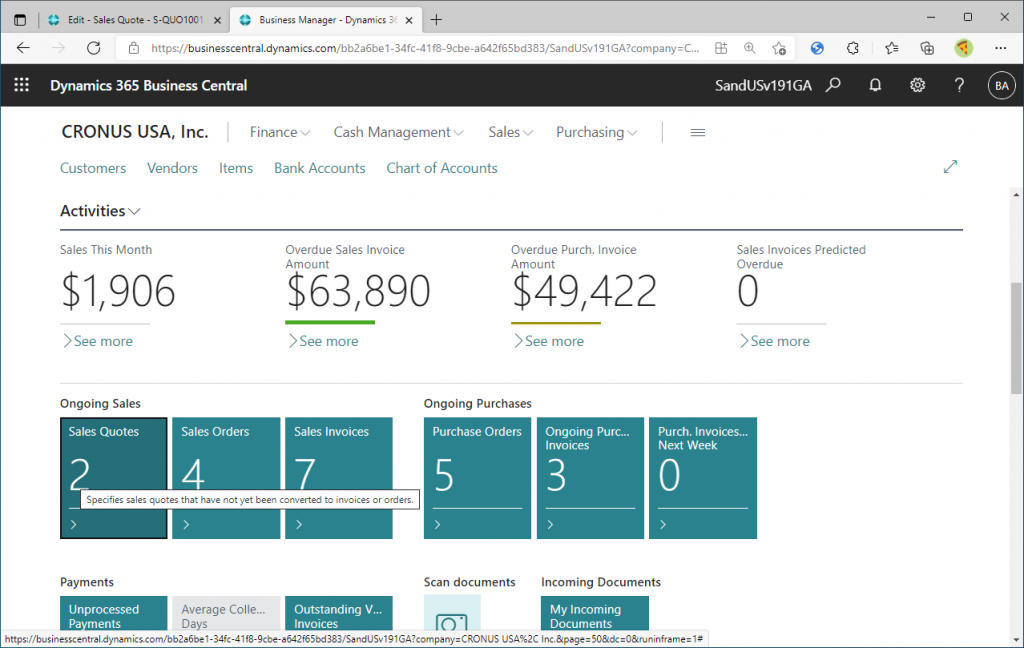Screen dimensions: 1024x648
Task: Click the page vertical scrollbar thumb
Action: tap(1016, 338)
